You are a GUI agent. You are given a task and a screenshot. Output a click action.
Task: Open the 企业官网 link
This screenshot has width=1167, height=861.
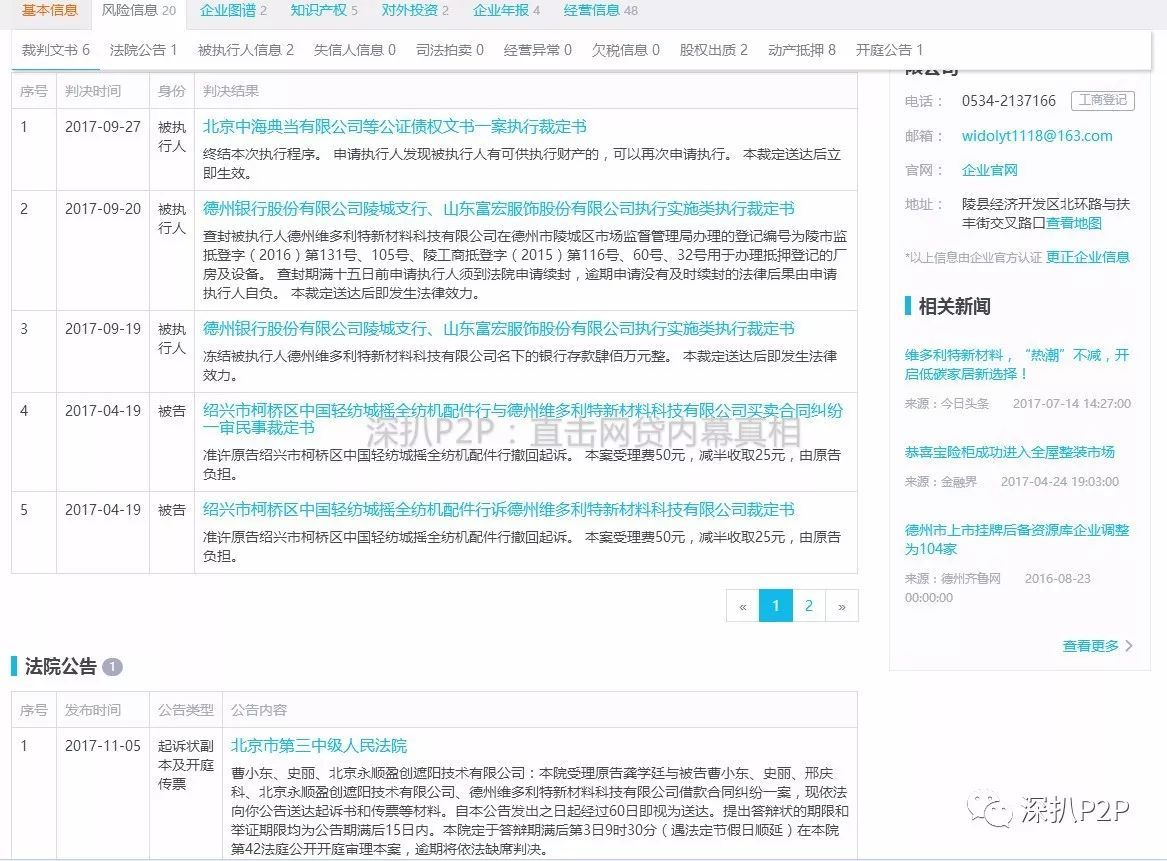989,170
